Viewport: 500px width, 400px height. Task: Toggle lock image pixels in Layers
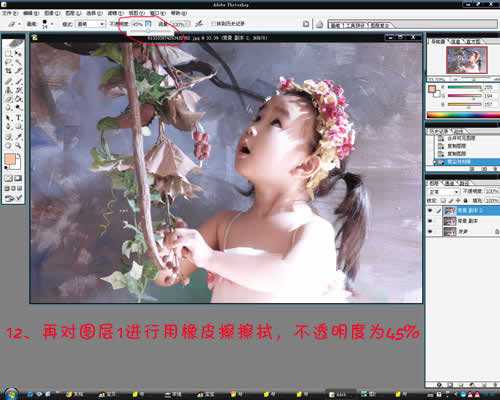[451, 200]
